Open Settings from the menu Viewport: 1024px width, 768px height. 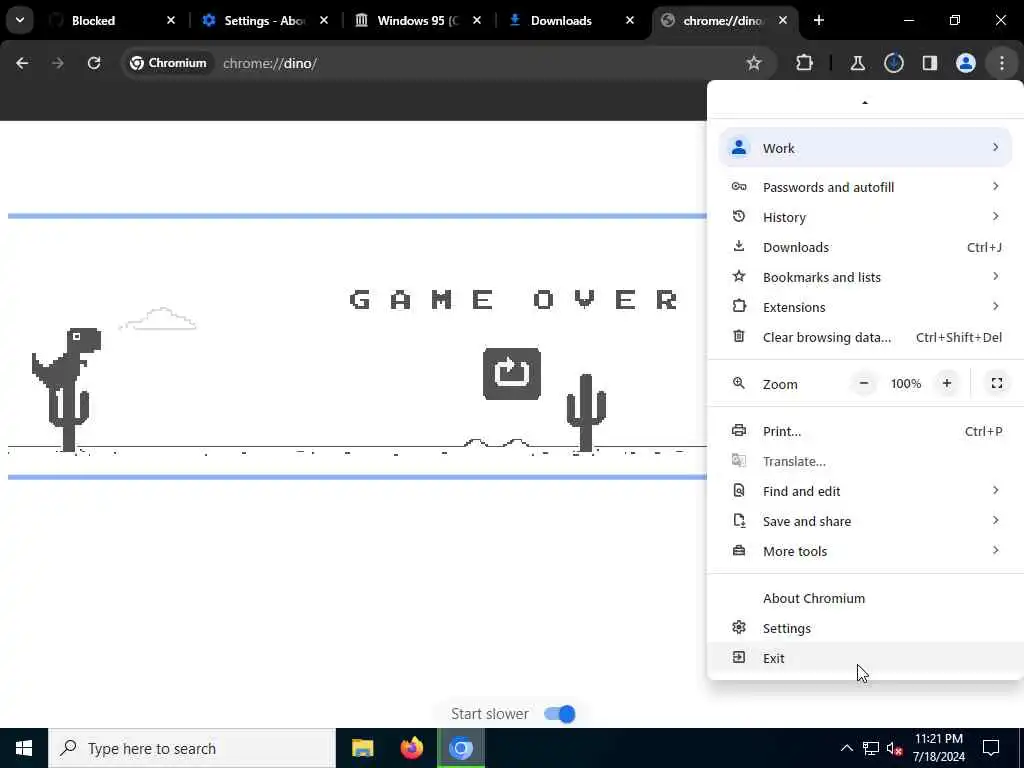coord(865,628)
